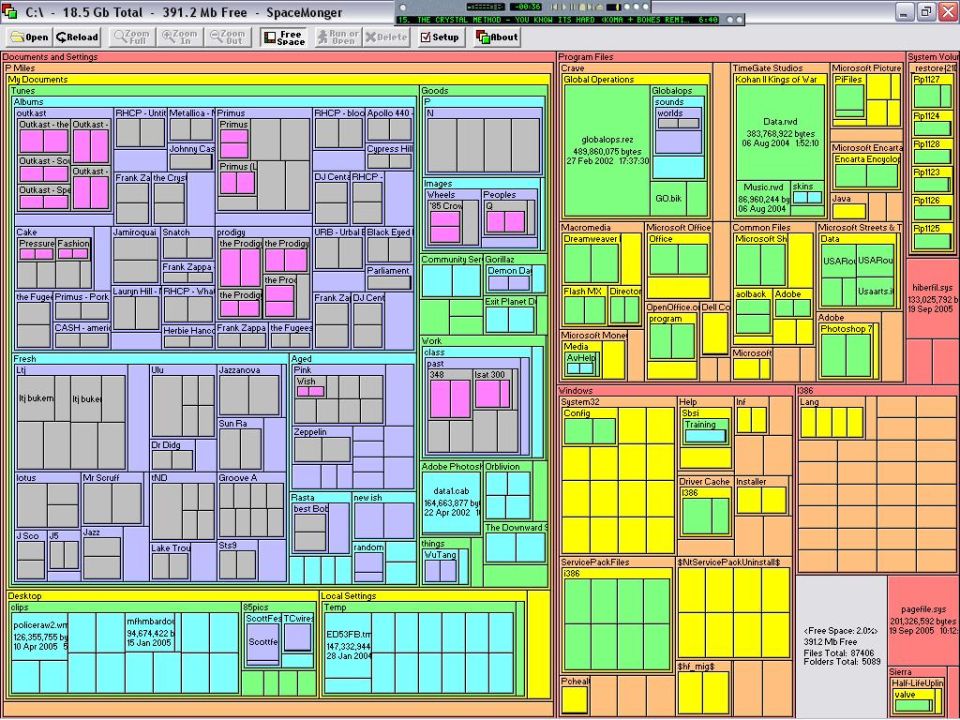This screenshot has width=960, height=720.
Task: Select the Jazzanova folder block
Action: click(x=250, y=391)
